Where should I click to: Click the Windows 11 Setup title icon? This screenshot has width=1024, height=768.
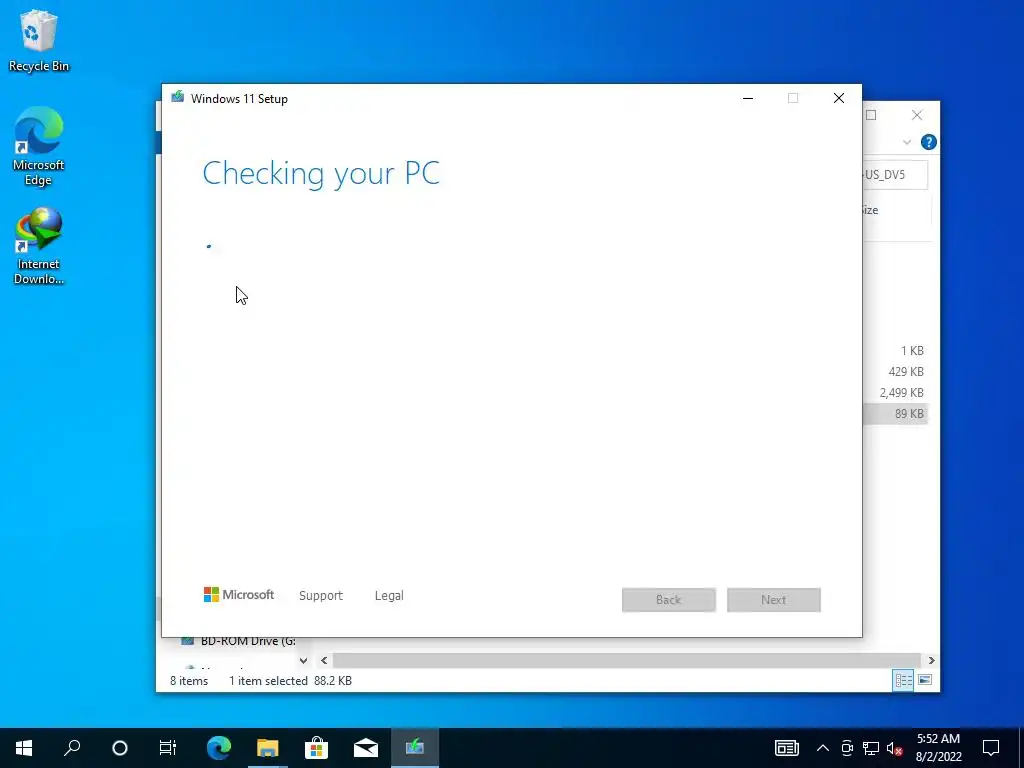click(x=177, y=98)
